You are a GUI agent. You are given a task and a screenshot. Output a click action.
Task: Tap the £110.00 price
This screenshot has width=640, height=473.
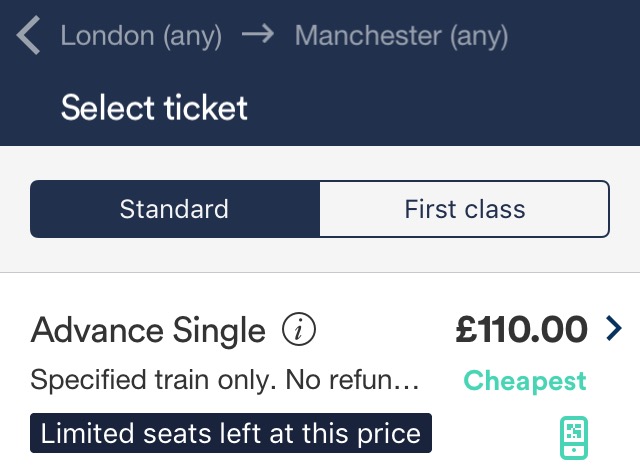[x=521, y=329]
